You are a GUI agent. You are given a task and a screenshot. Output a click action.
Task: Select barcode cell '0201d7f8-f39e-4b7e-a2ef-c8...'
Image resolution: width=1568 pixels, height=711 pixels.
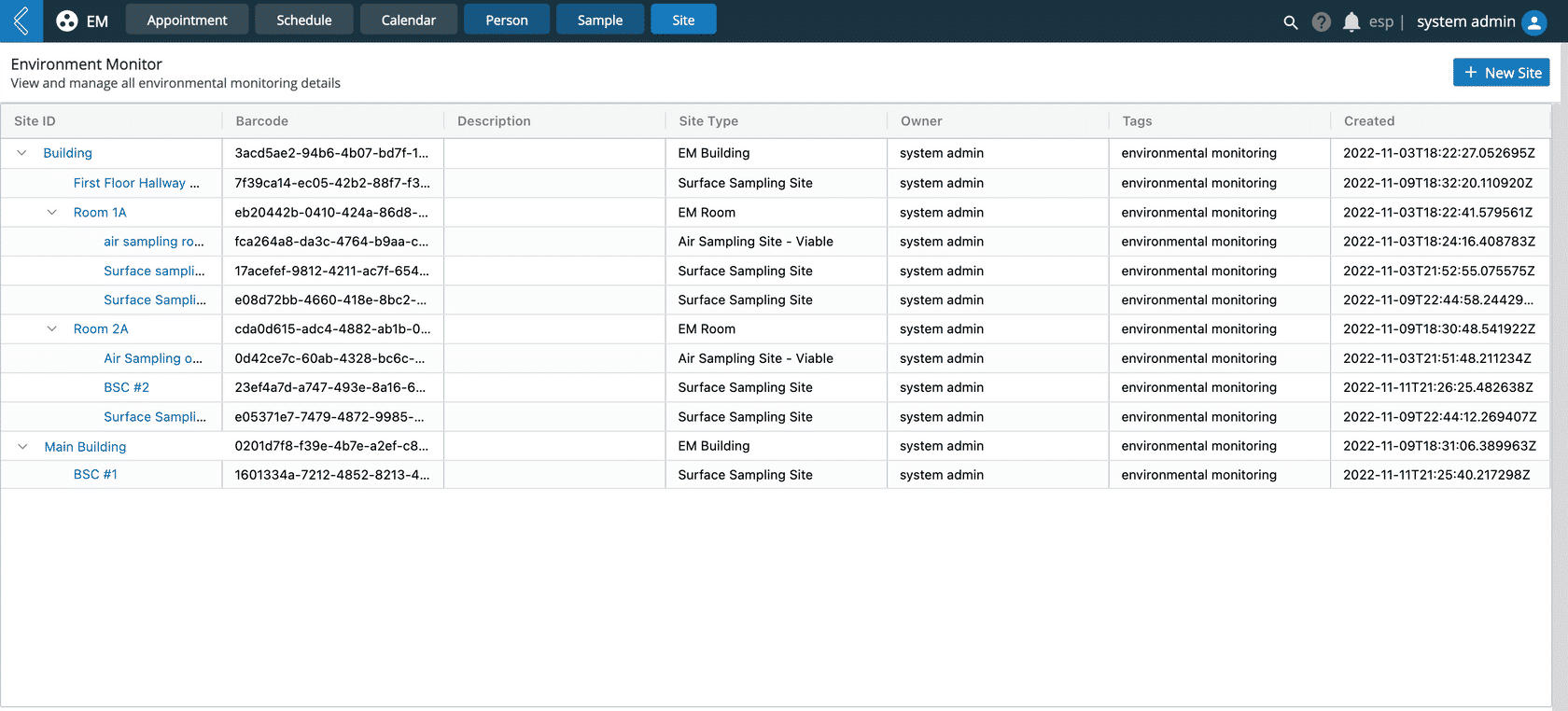(x=331, y=446)
